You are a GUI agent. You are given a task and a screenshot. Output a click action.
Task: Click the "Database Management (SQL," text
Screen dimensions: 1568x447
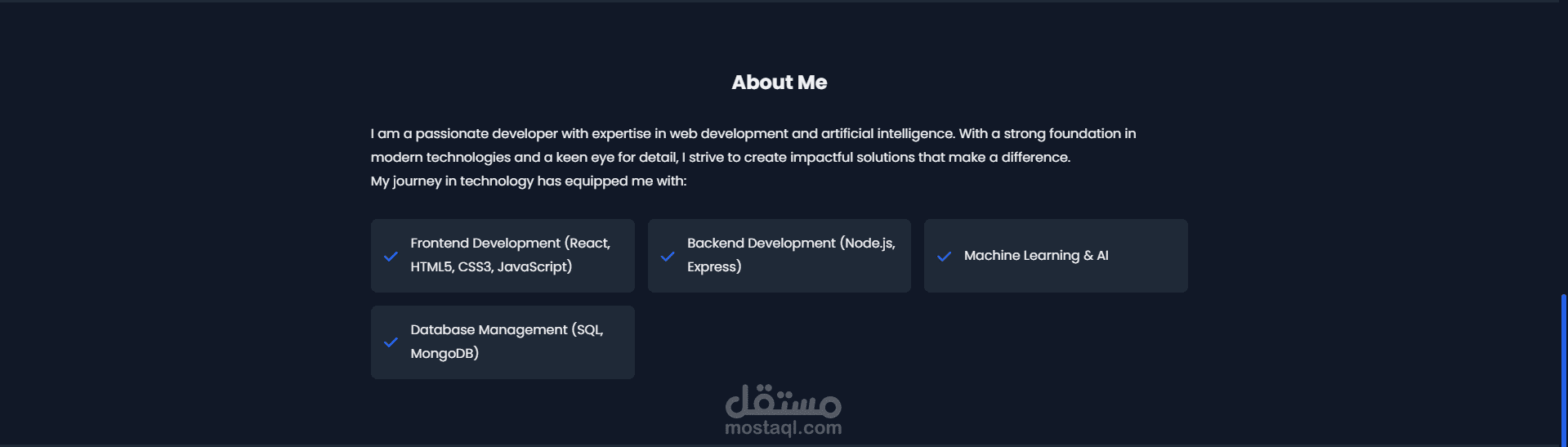point(507,330)
